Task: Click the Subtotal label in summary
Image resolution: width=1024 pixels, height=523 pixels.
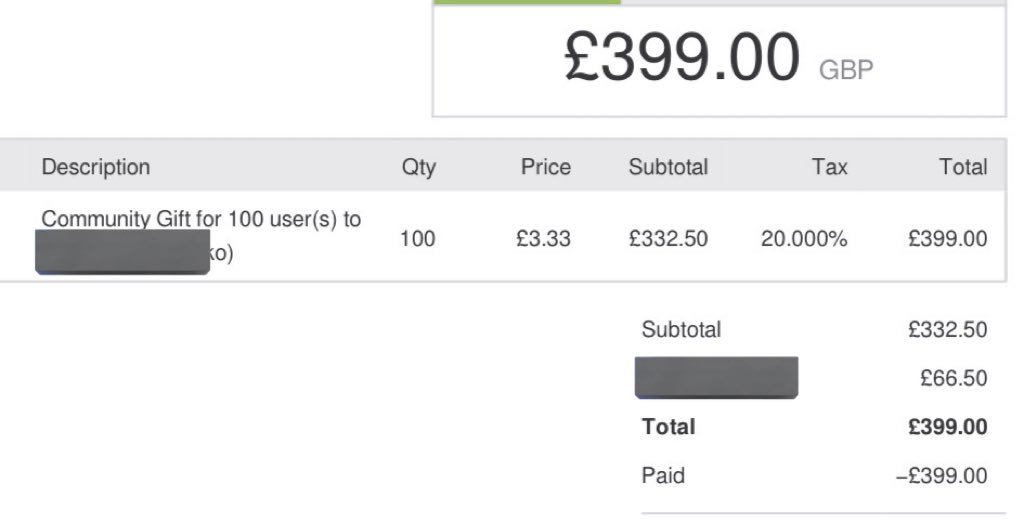Action: 681,330
